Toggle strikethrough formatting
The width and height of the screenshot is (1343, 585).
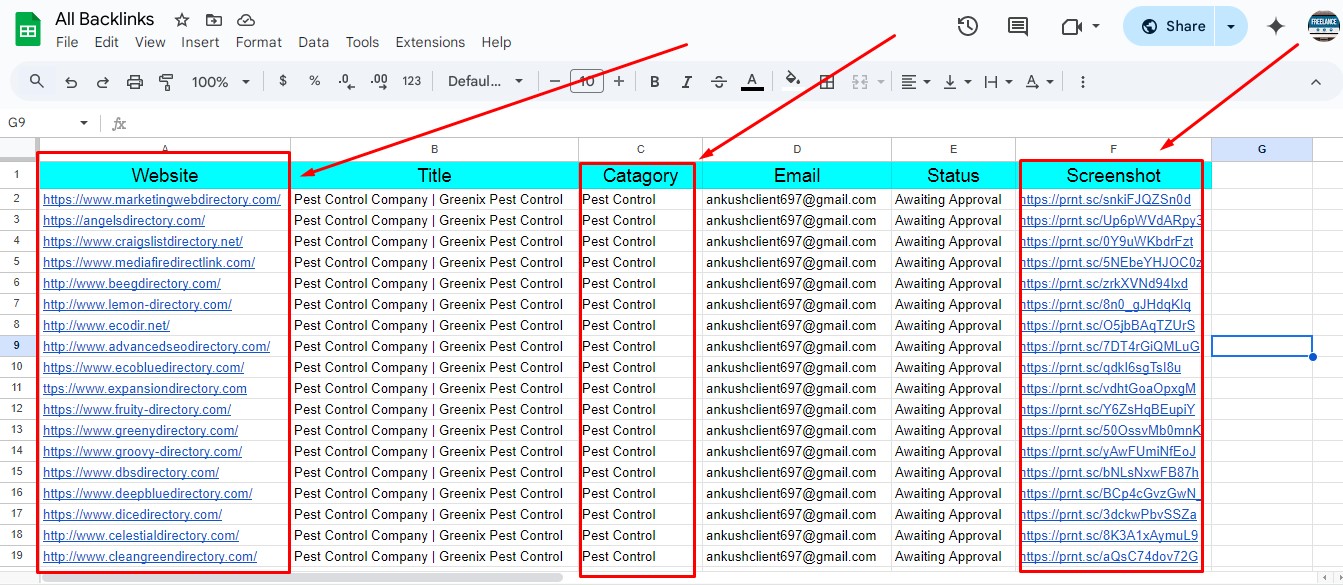click(719, 81)
